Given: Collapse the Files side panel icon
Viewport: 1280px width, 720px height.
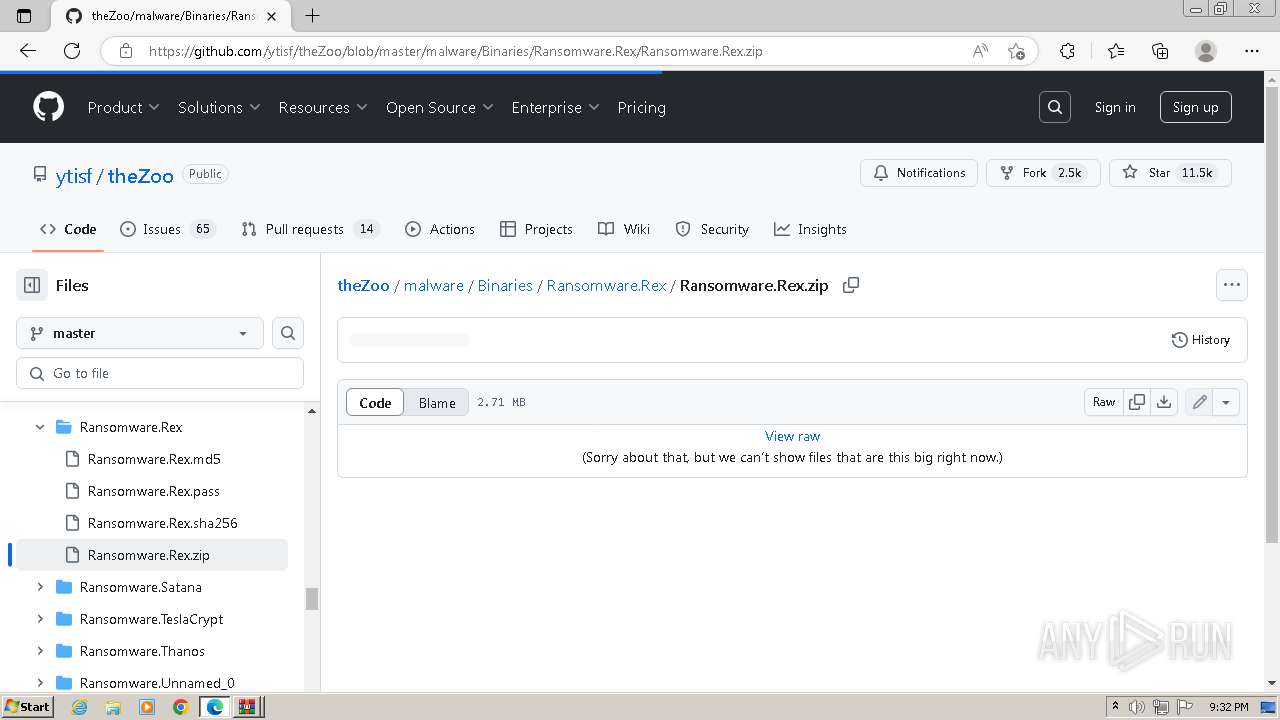Looking at the screenshot, I should pos(32,285).
